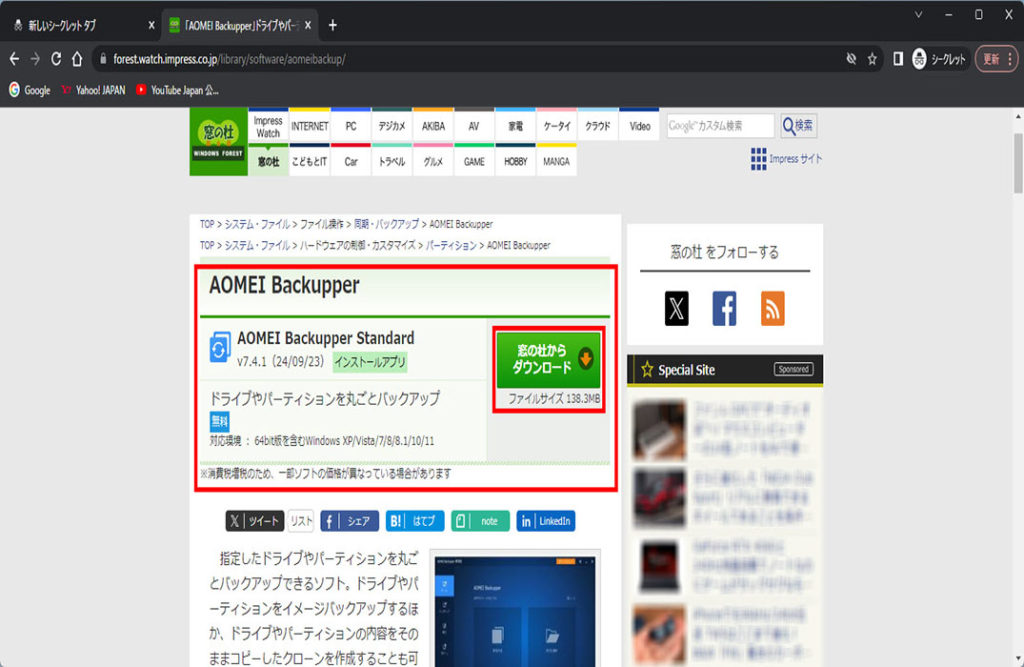Expand the tab search chevron dropdown
The image size is (1024, 667).
[x=919, y=14]
